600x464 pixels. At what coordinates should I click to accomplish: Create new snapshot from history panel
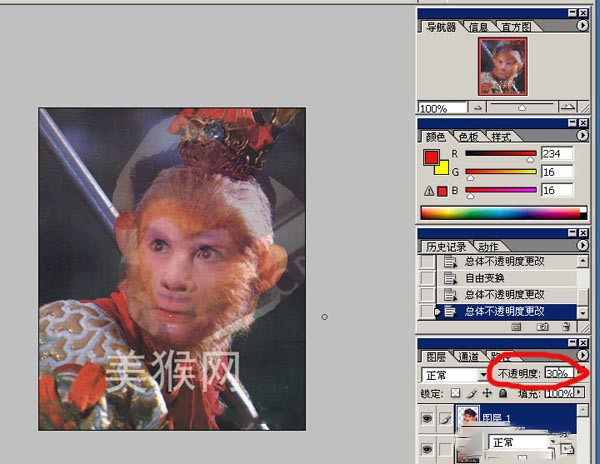[x=544, y=326]
